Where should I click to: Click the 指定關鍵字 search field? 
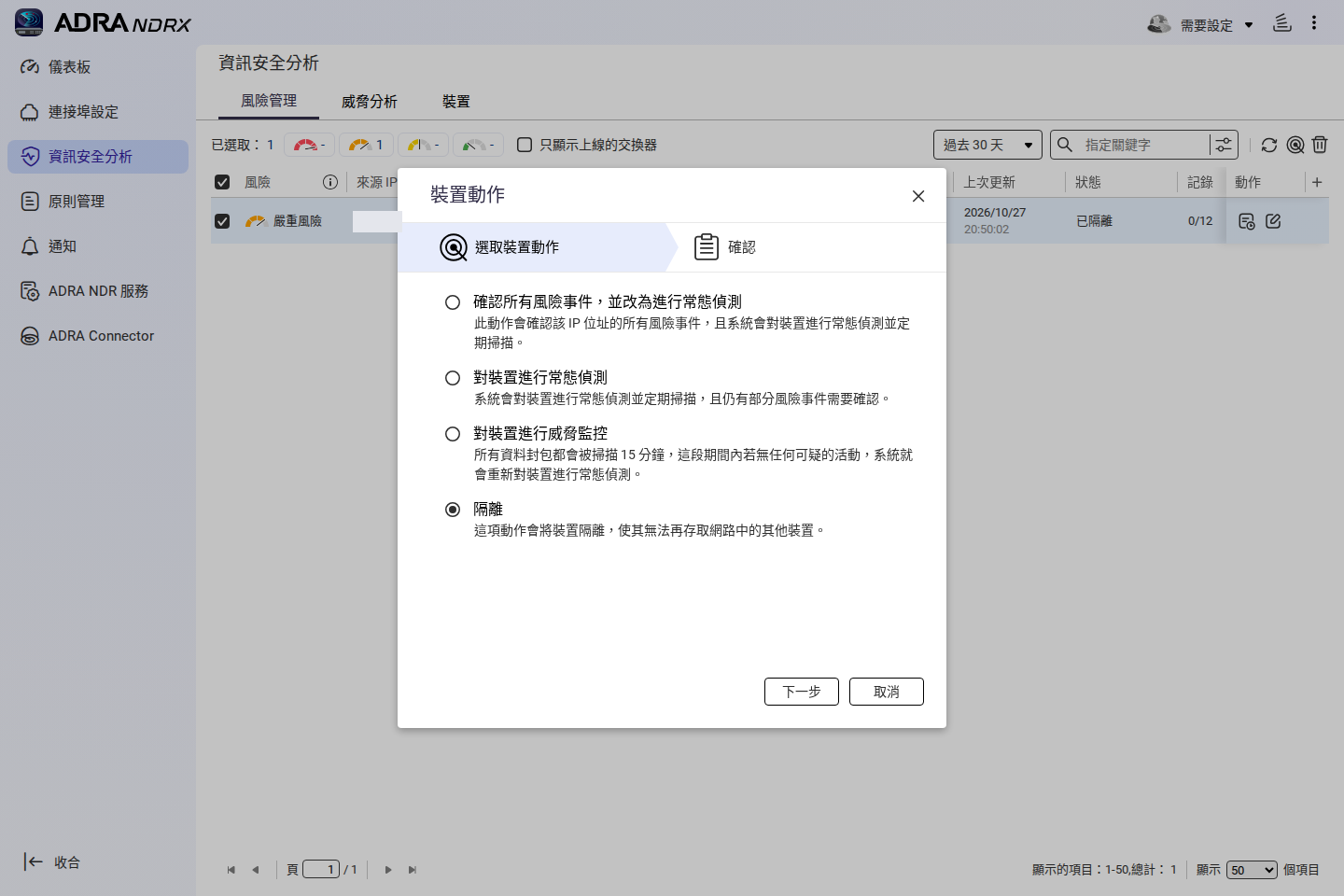[x=1143, y=145]
